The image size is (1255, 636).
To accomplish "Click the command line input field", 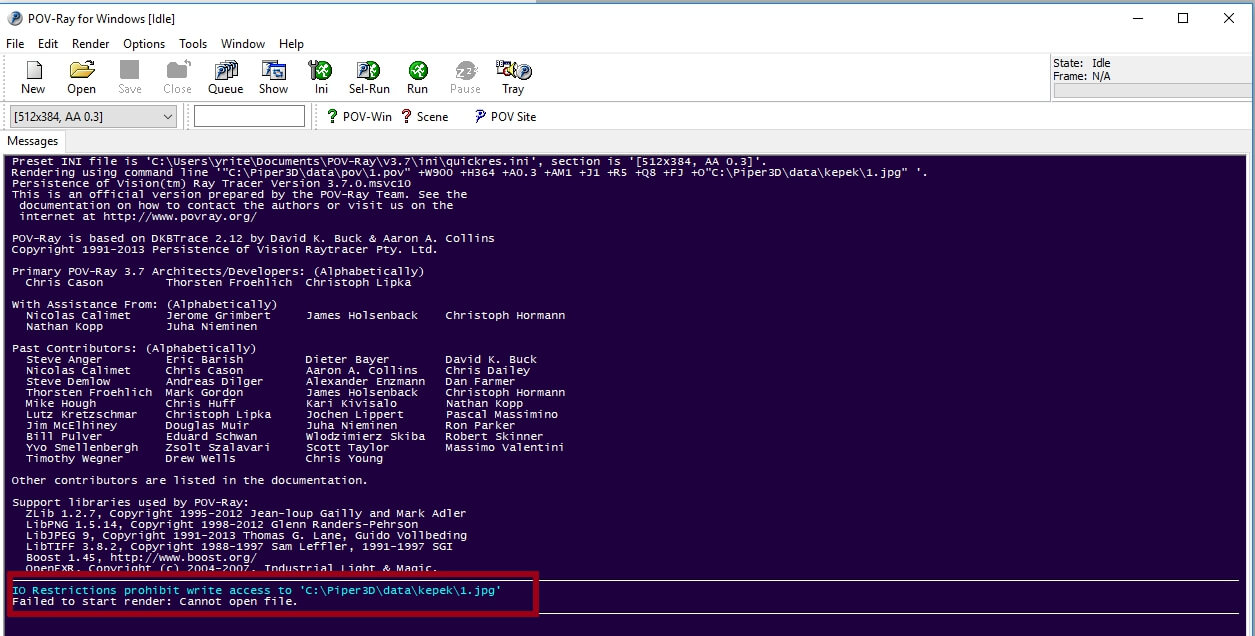I will (249, 117).
